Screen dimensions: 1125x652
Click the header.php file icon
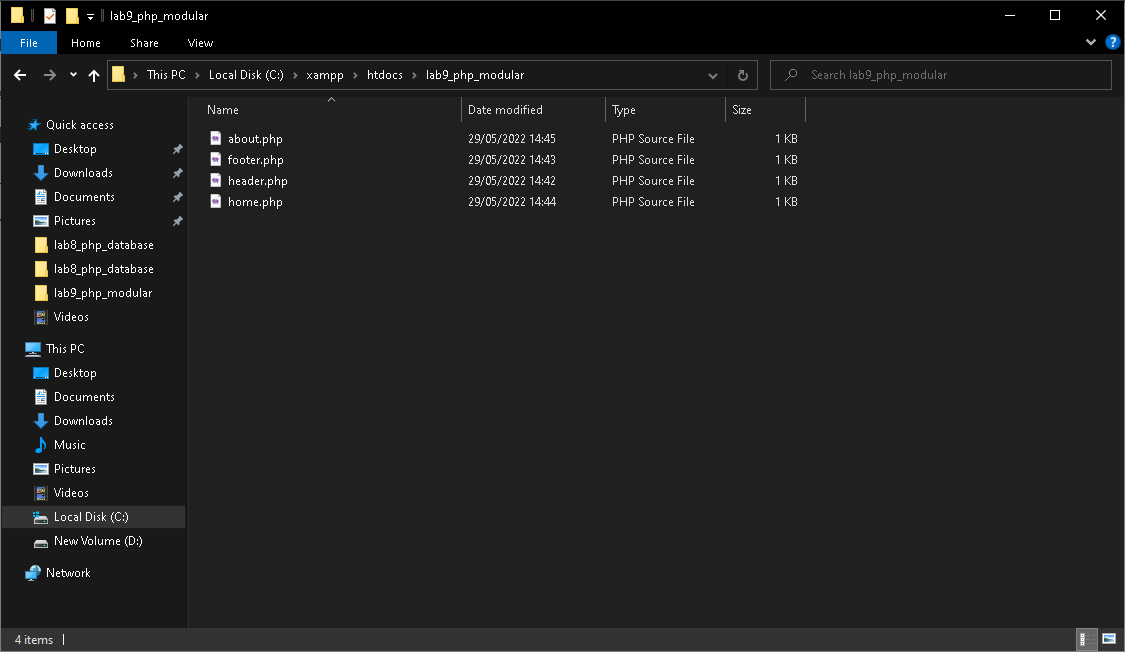coord(215,180)
